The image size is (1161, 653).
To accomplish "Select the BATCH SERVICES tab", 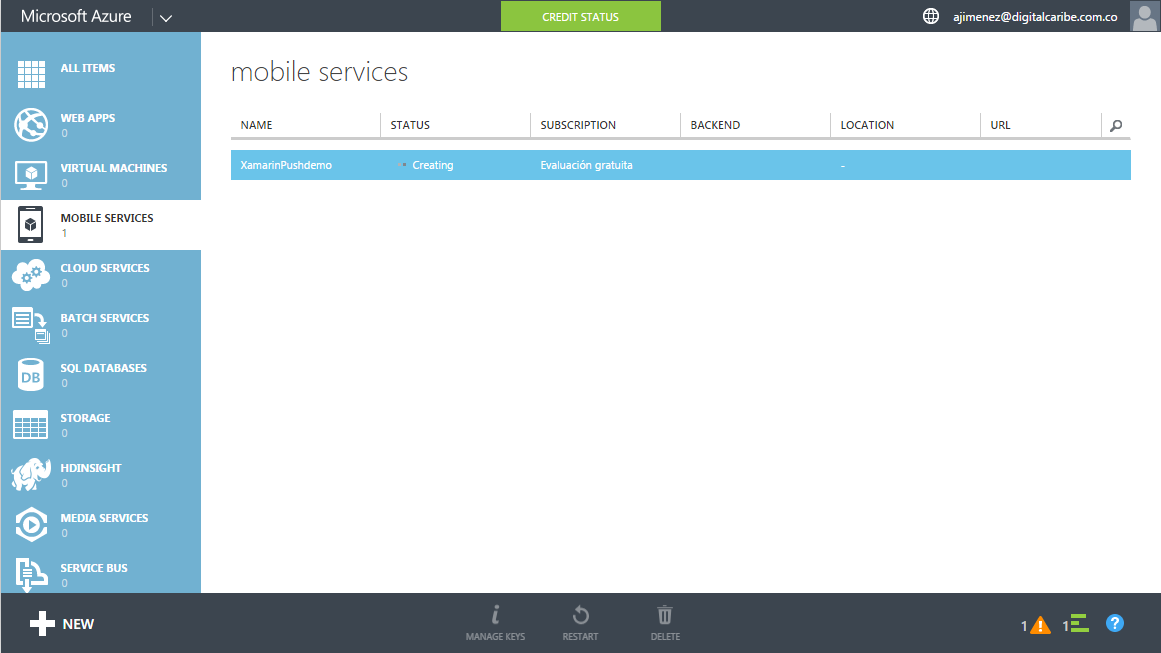I will click(101, 325).
